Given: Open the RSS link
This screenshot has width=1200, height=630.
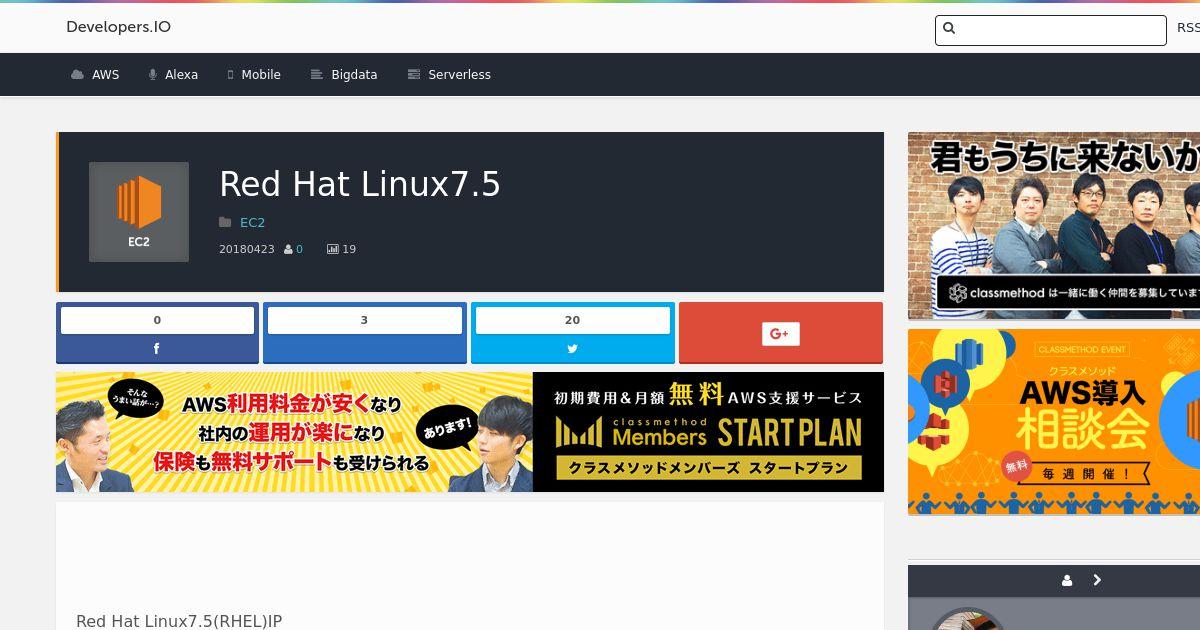Looking at the screenshot, I should [x=1188, y=28].
